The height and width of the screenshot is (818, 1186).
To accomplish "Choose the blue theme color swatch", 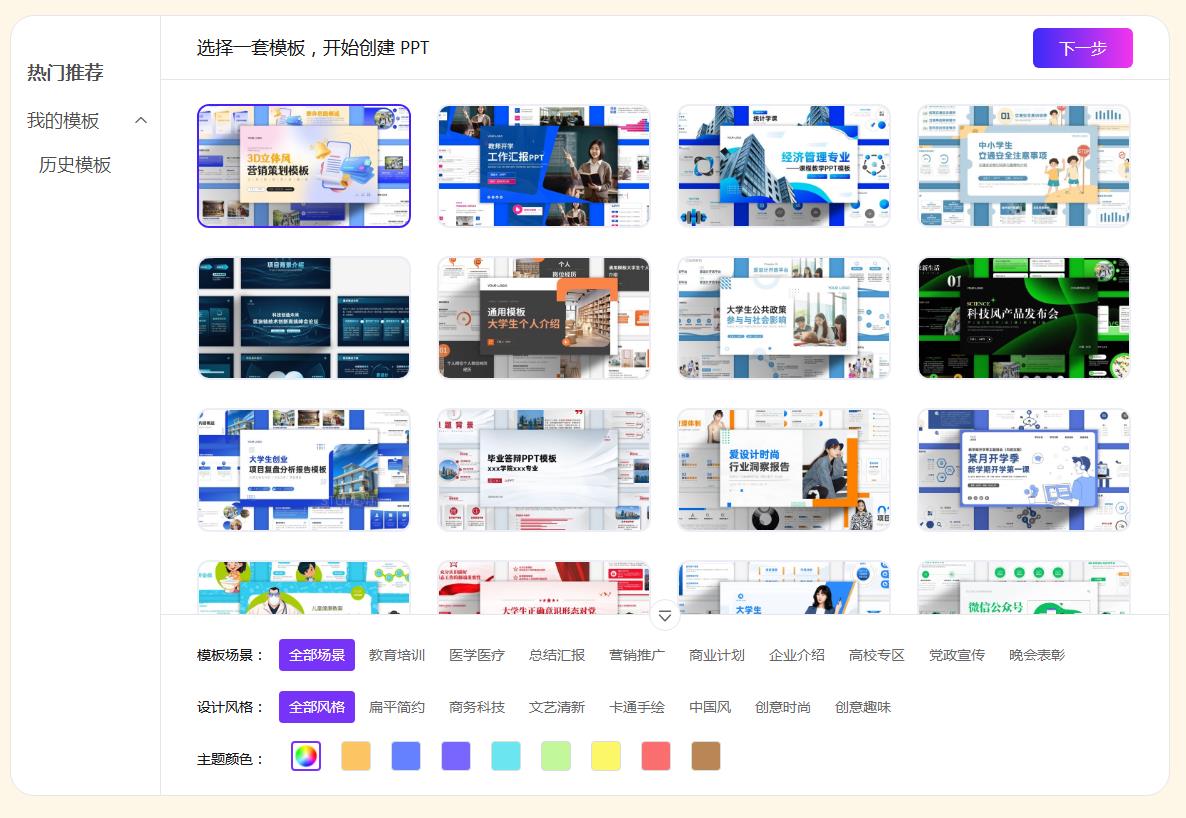I will 406,756.
